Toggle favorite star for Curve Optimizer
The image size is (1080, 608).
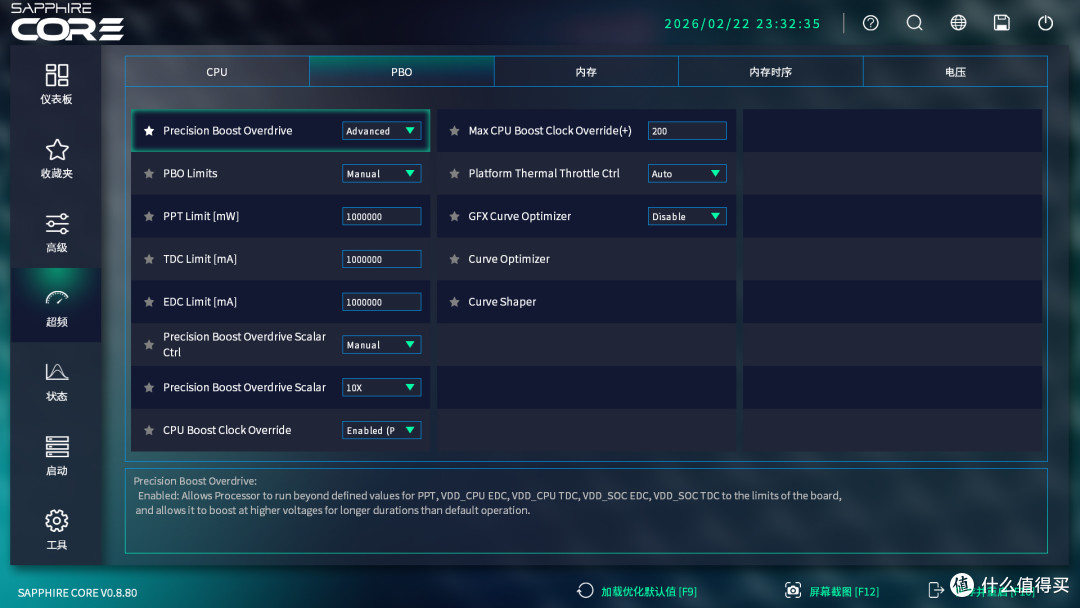[455, 259]
